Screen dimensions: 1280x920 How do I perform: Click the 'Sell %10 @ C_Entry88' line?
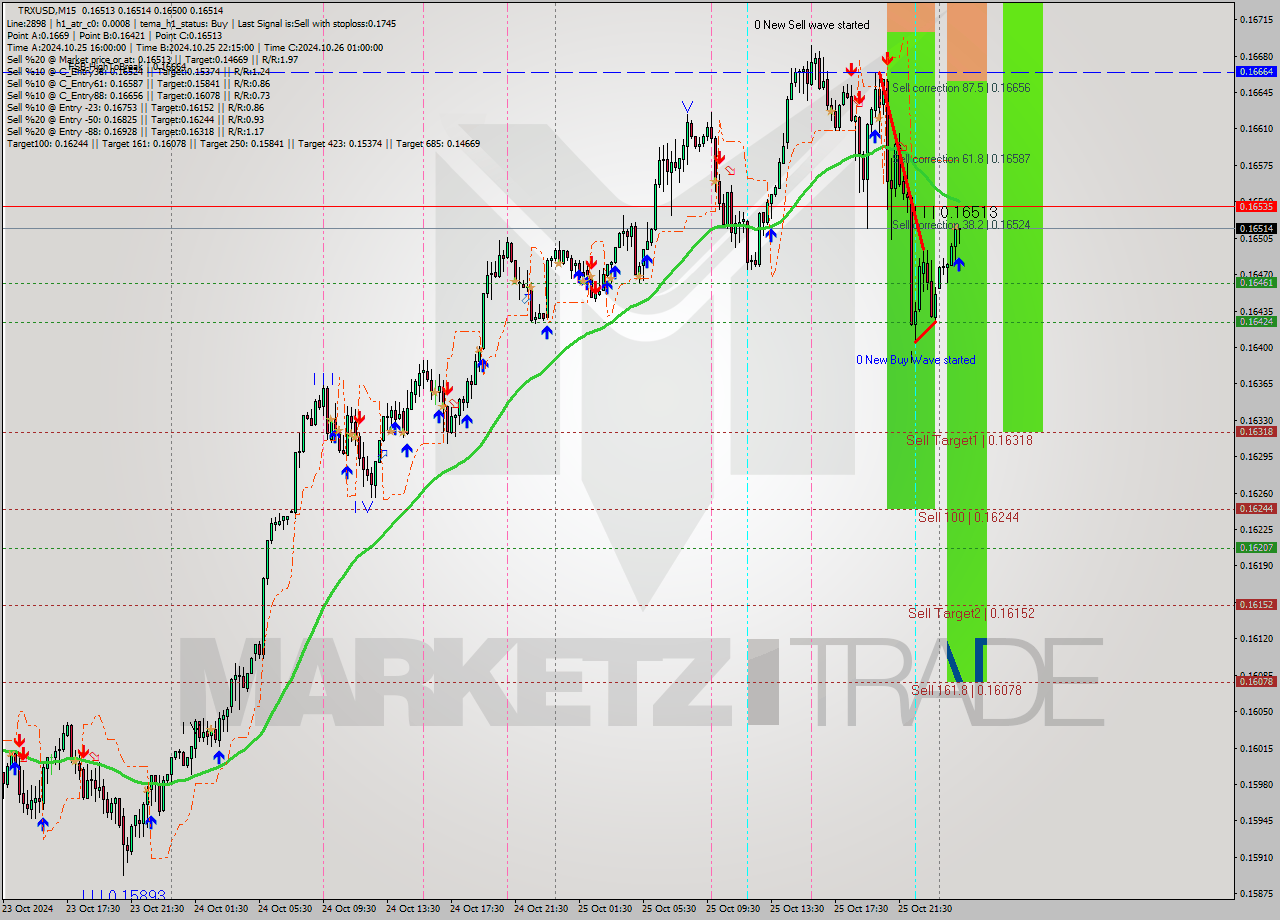click(x=137, y=95)
